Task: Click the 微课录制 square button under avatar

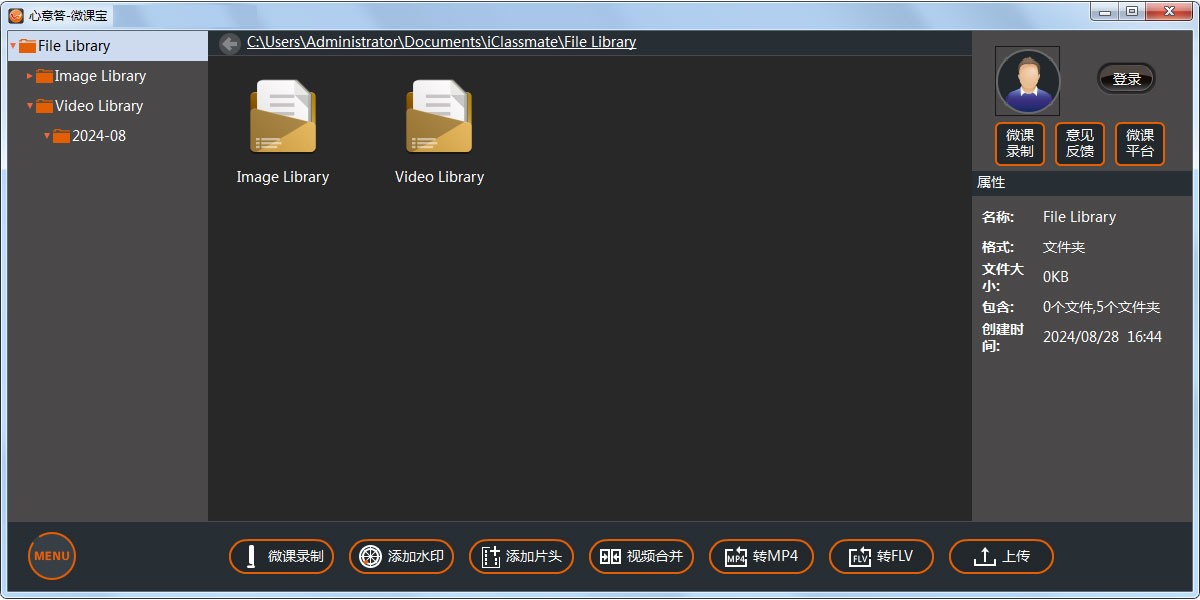Action: (x=1020, y=144)
